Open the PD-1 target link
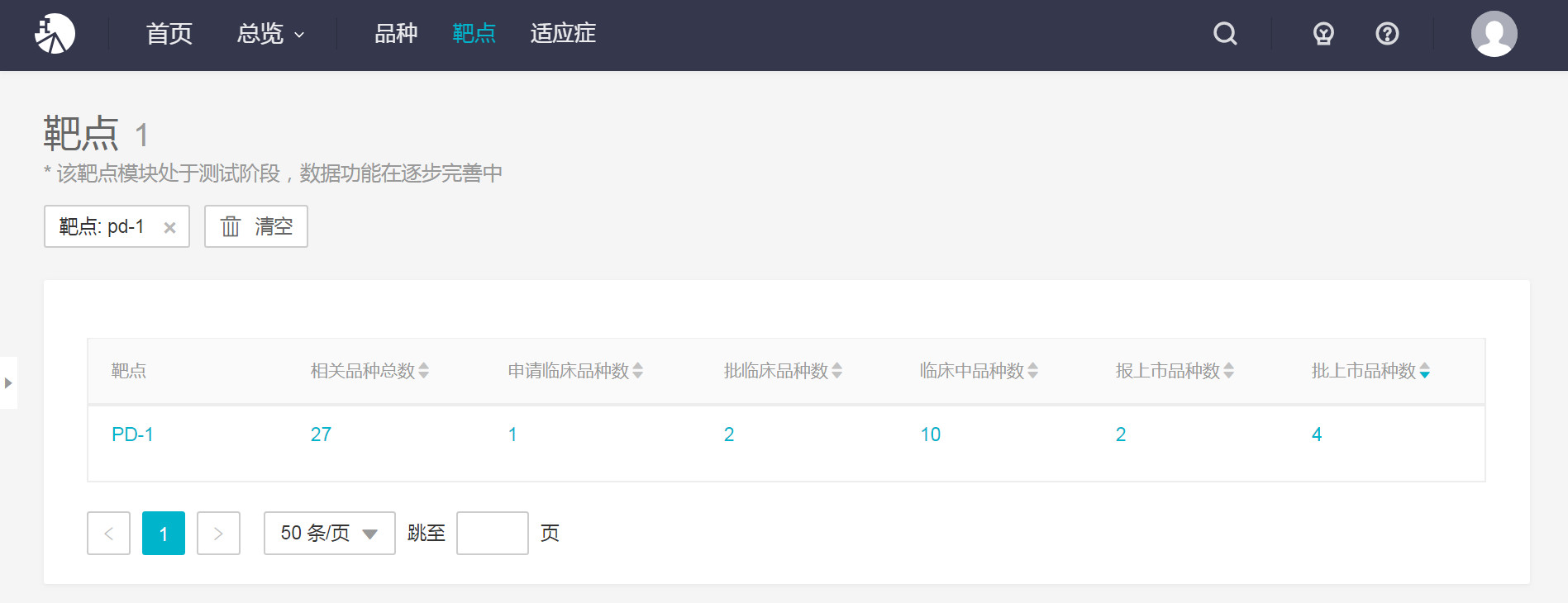Viewport: 1568px width, 603px height. click(132, 434)
